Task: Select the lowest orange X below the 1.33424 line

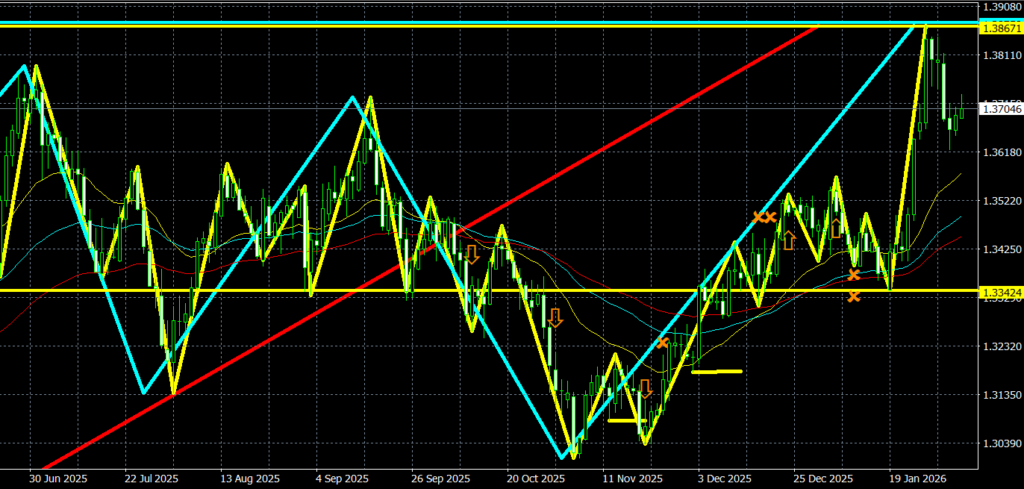Action: click(853, 296)
